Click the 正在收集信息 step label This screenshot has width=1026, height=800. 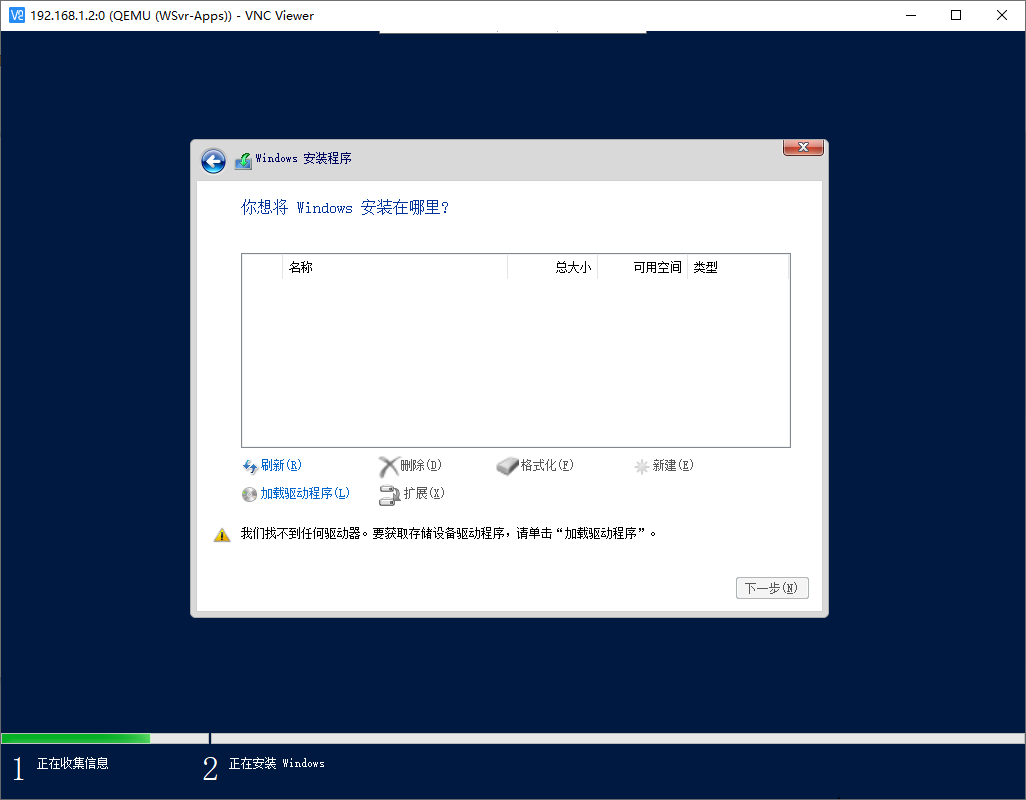73,763
